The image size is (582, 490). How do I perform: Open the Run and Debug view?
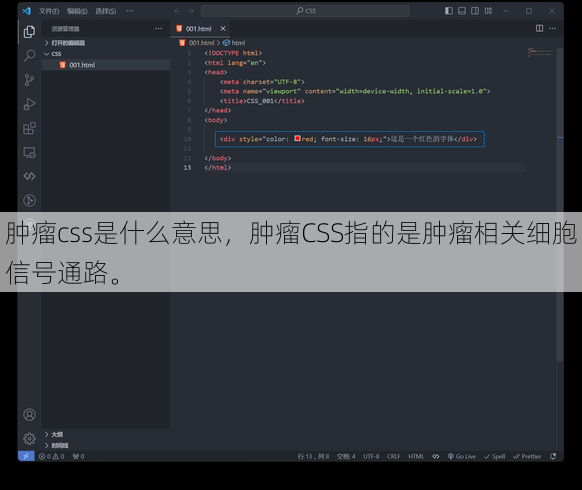[29, 104]
